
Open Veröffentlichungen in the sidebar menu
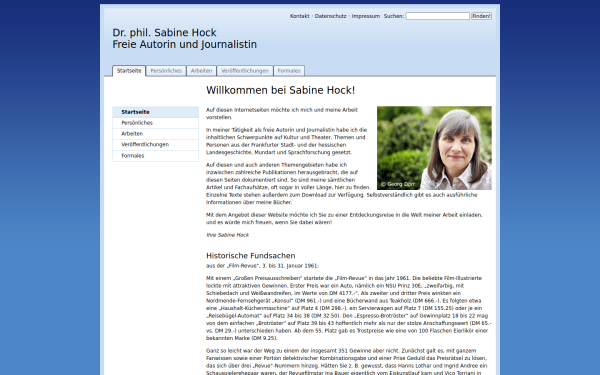[x=155, y=145]
